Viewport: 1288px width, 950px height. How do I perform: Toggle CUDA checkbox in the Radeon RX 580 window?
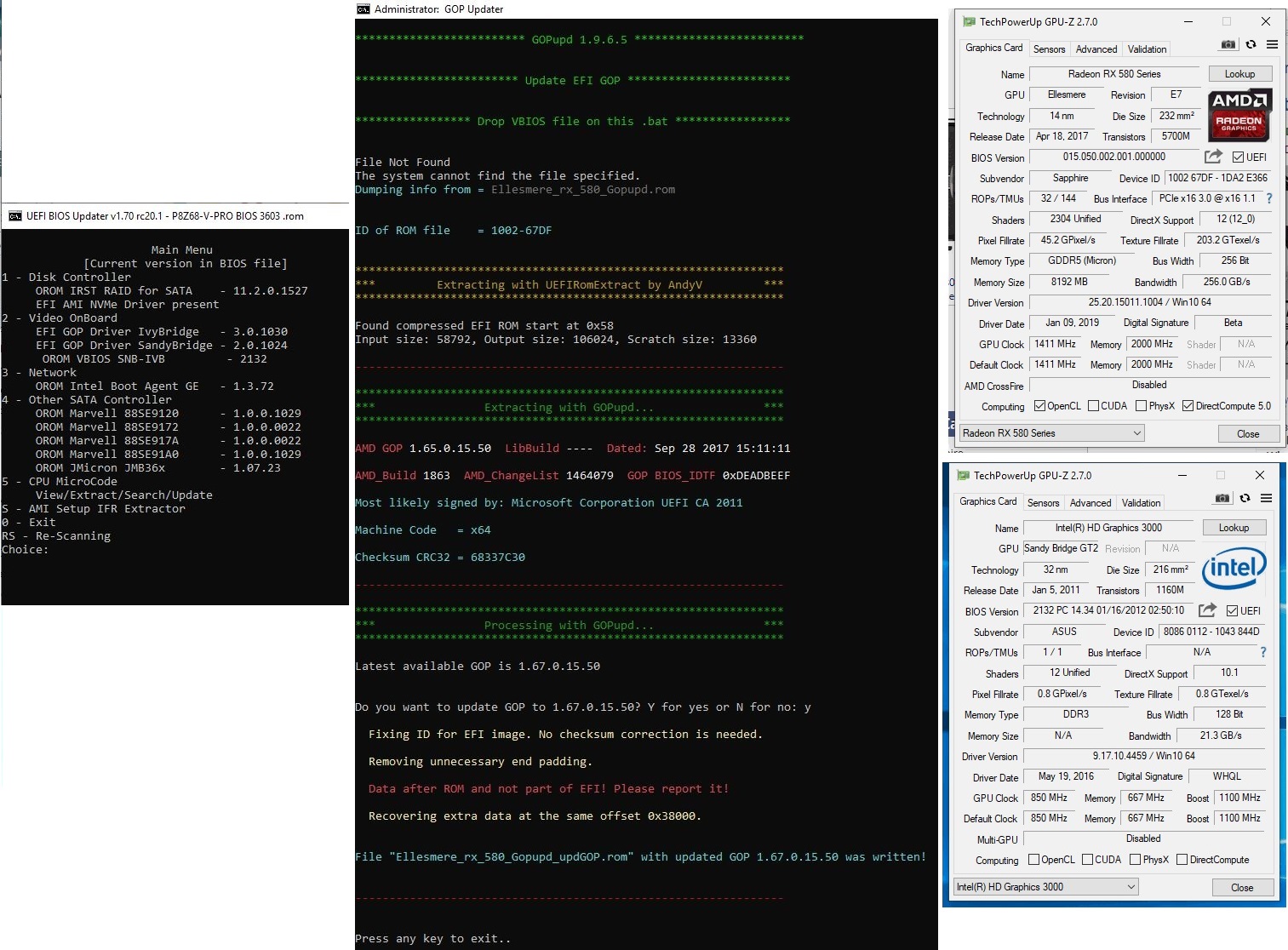[x=1093, y=406]
